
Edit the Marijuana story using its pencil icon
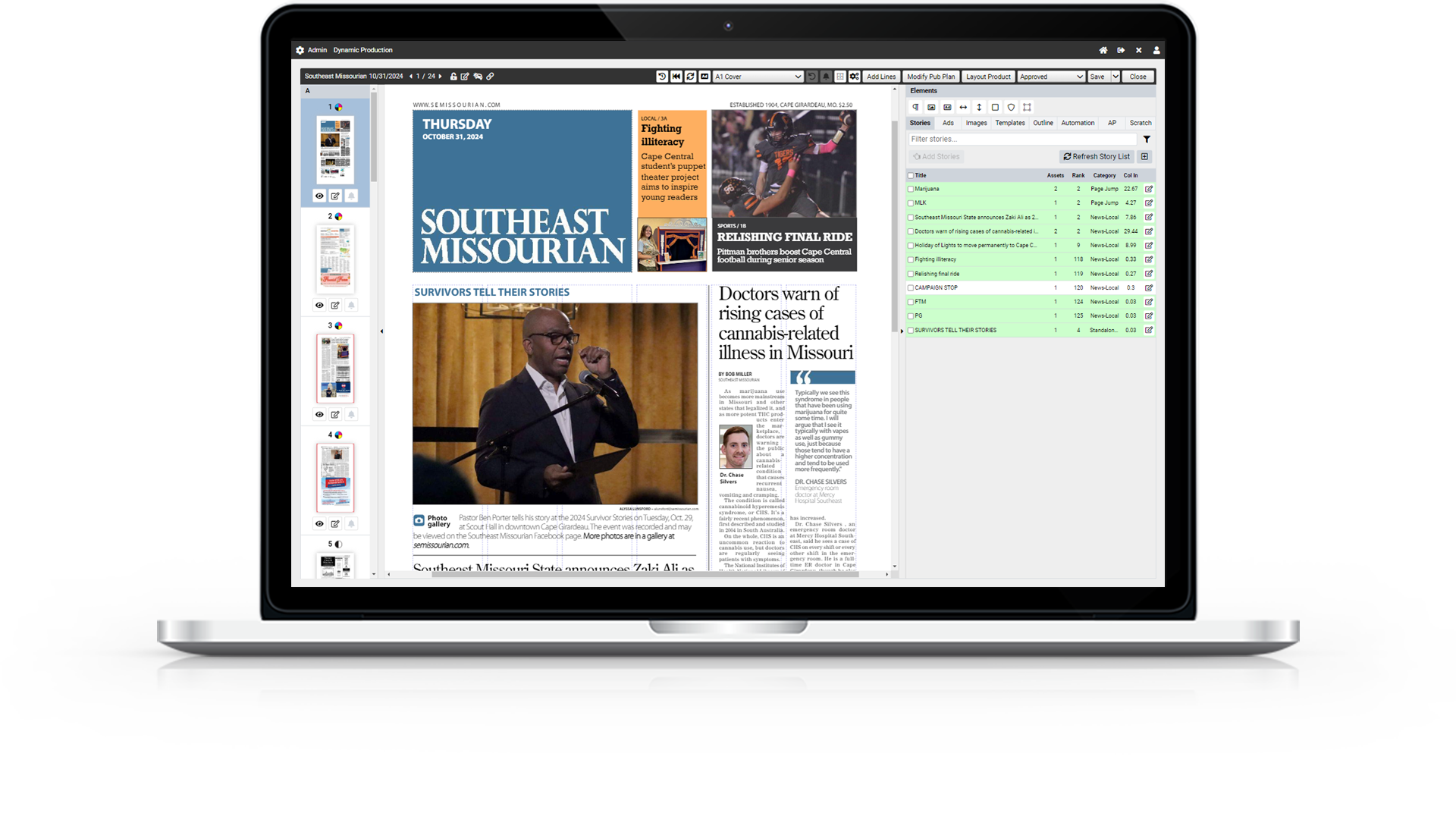click(x=1149, y=189)
